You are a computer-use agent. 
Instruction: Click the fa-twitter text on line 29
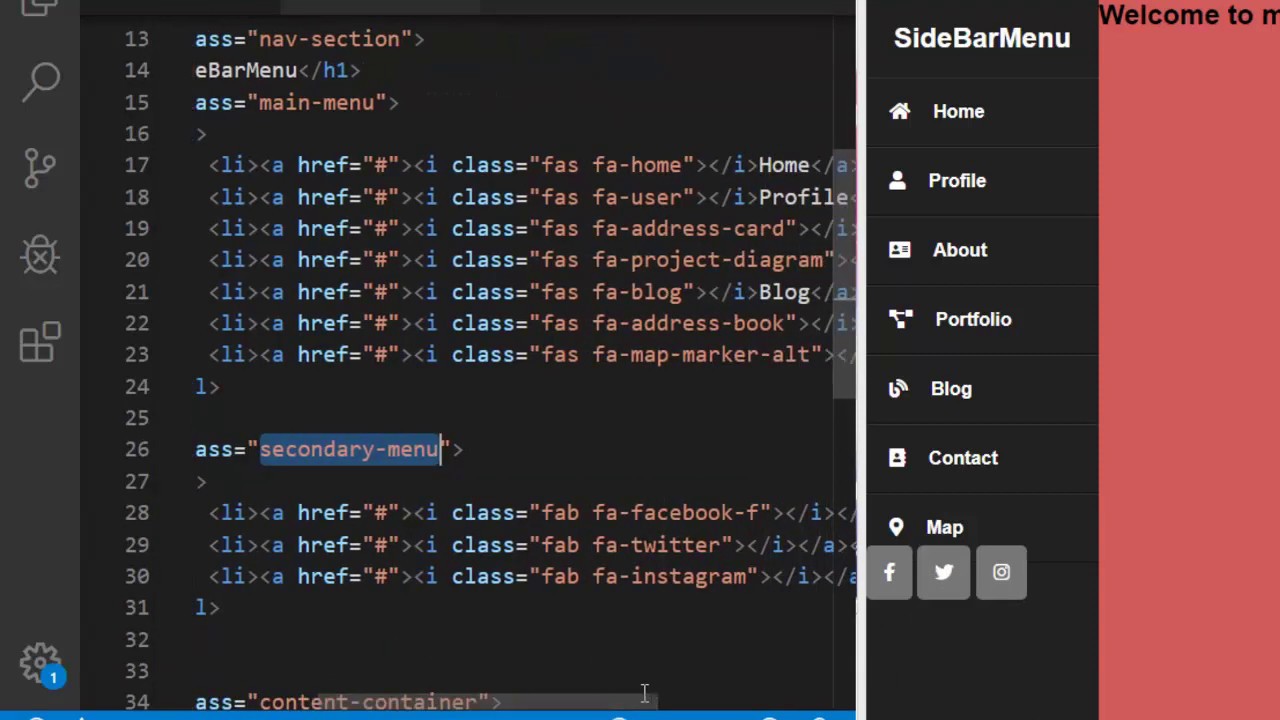pyautogui.click(x=656, y=545)
